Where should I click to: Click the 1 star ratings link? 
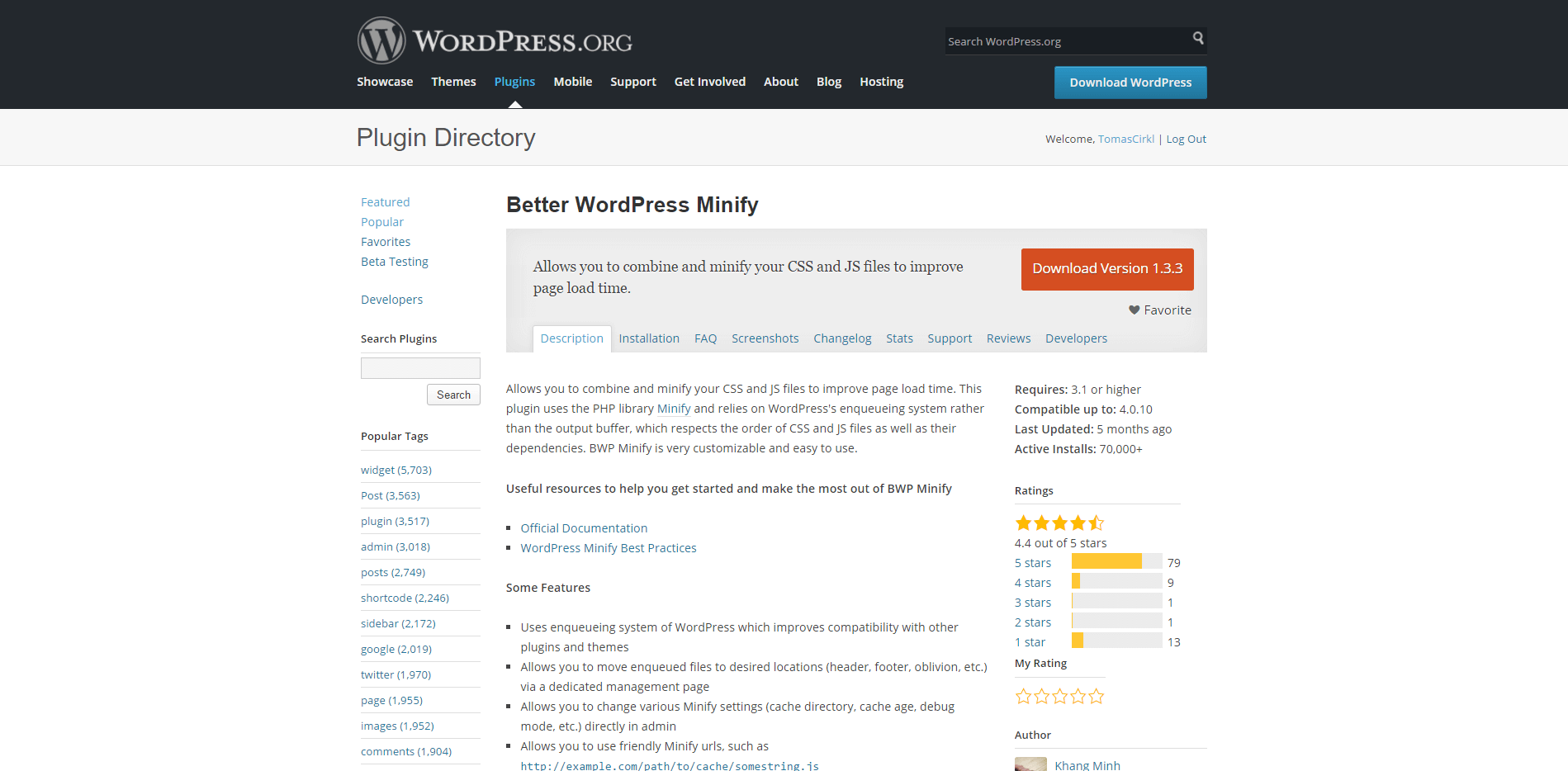1030,642
